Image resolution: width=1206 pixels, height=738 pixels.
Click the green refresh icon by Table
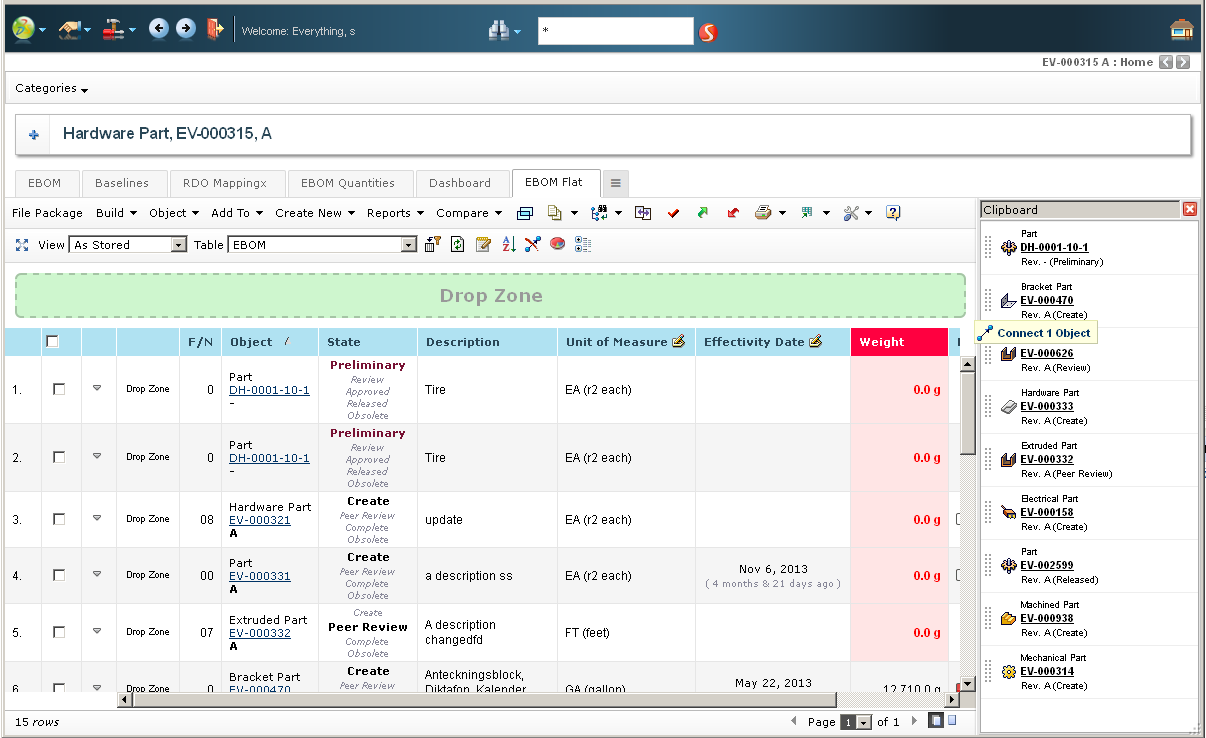pyautogui.click(x=458, y=245)
